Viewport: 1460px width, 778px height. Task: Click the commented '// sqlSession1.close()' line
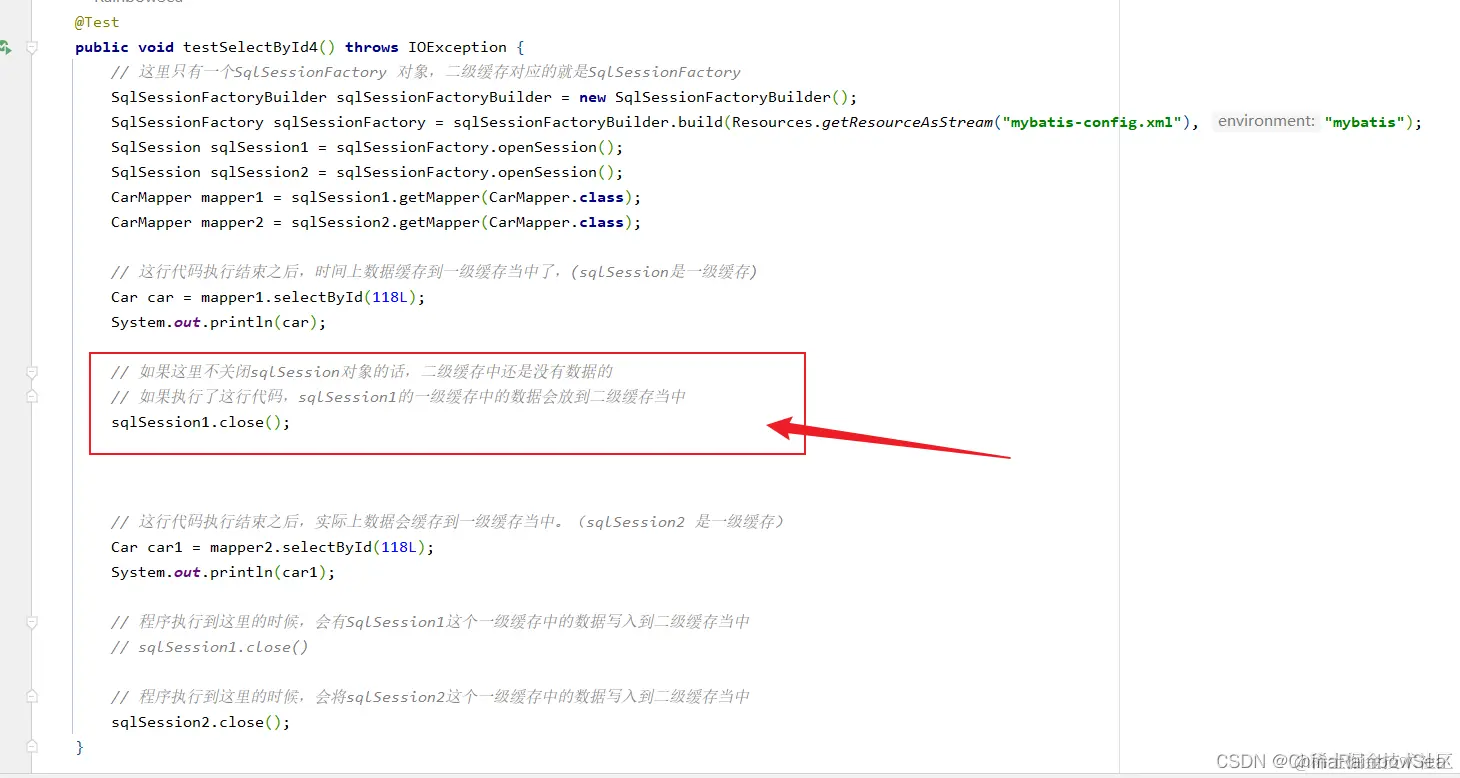click(210, 647)
